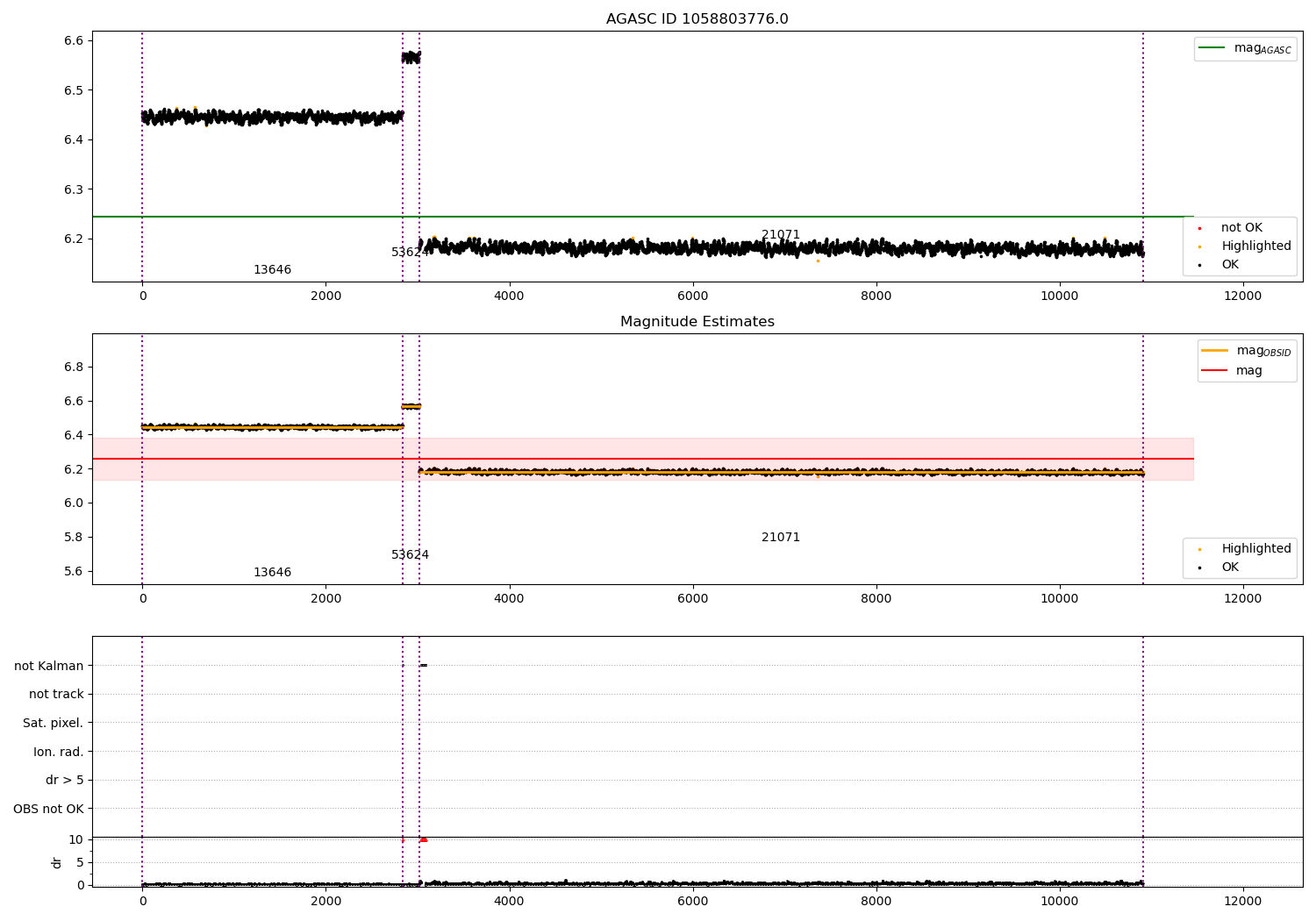Click obsid label 21071 in the middle plot
The image size is (1316, 921).
781,538
